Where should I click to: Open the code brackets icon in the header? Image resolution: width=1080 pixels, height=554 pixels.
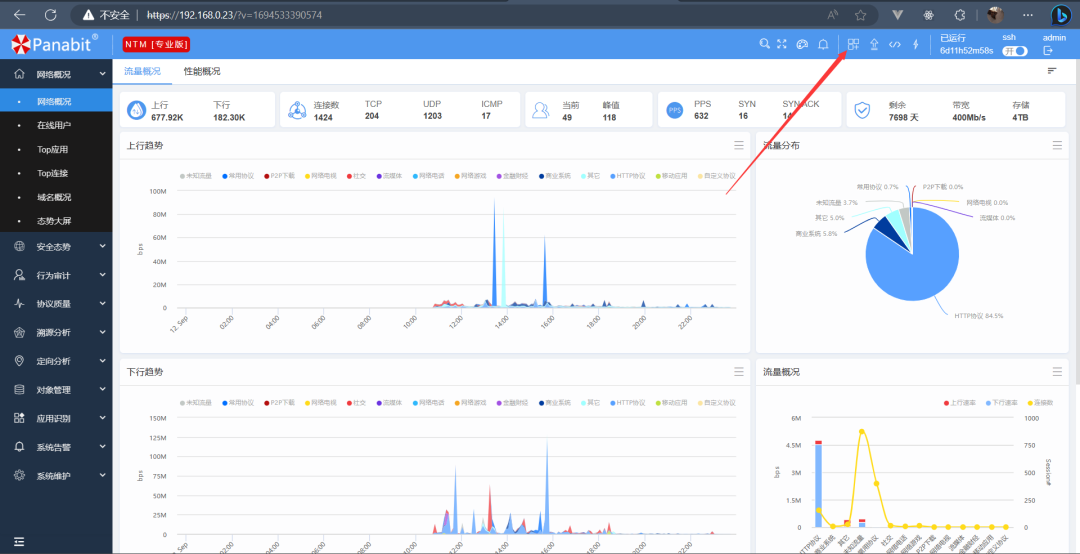[x=895, y=44]
